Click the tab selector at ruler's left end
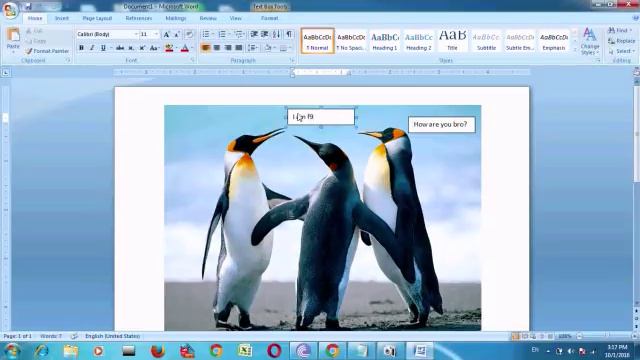The width and height of the screenshot is (640, 360). click(x=6, y=73)
